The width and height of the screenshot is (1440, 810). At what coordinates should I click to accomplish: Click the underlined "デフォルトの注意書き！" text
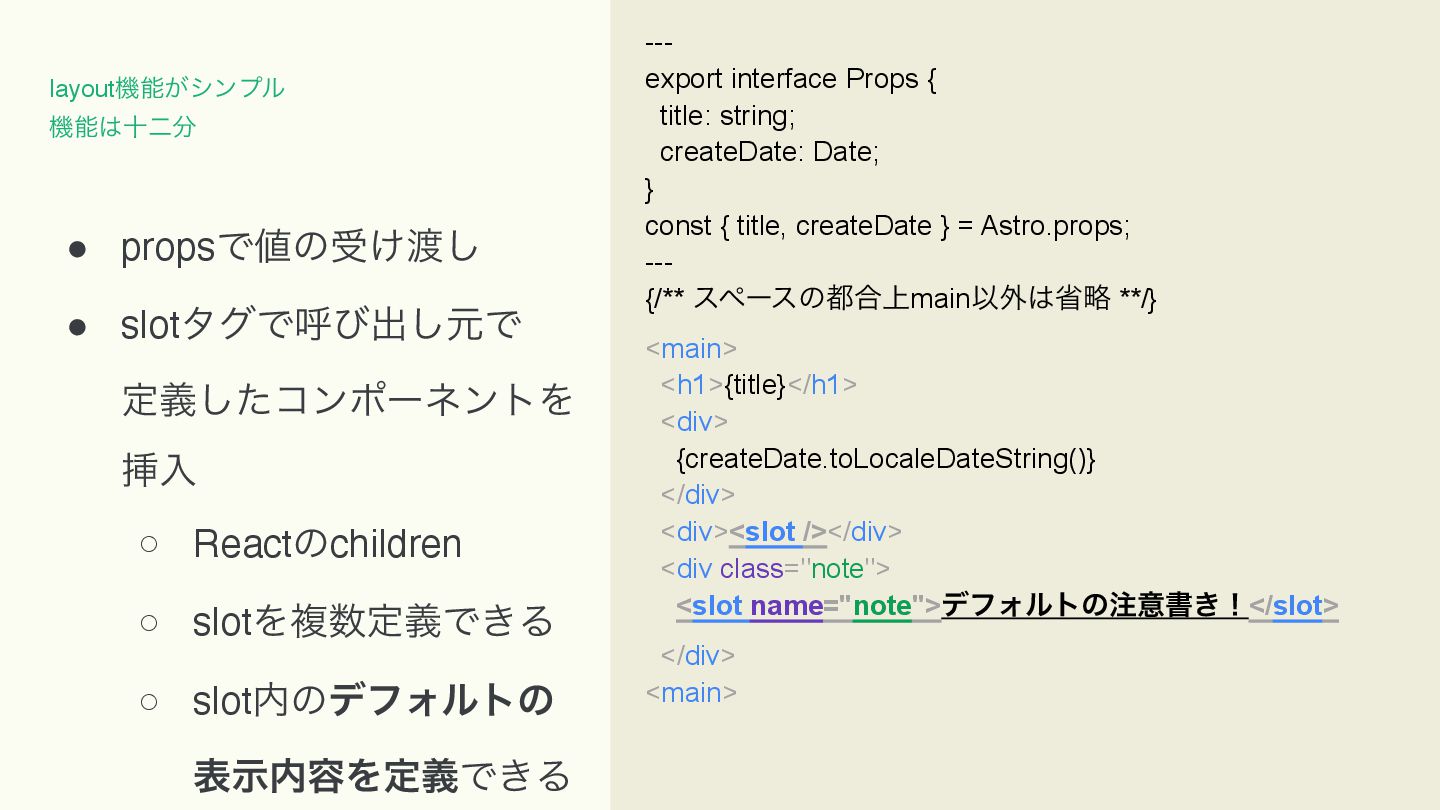click(1094, 606)
